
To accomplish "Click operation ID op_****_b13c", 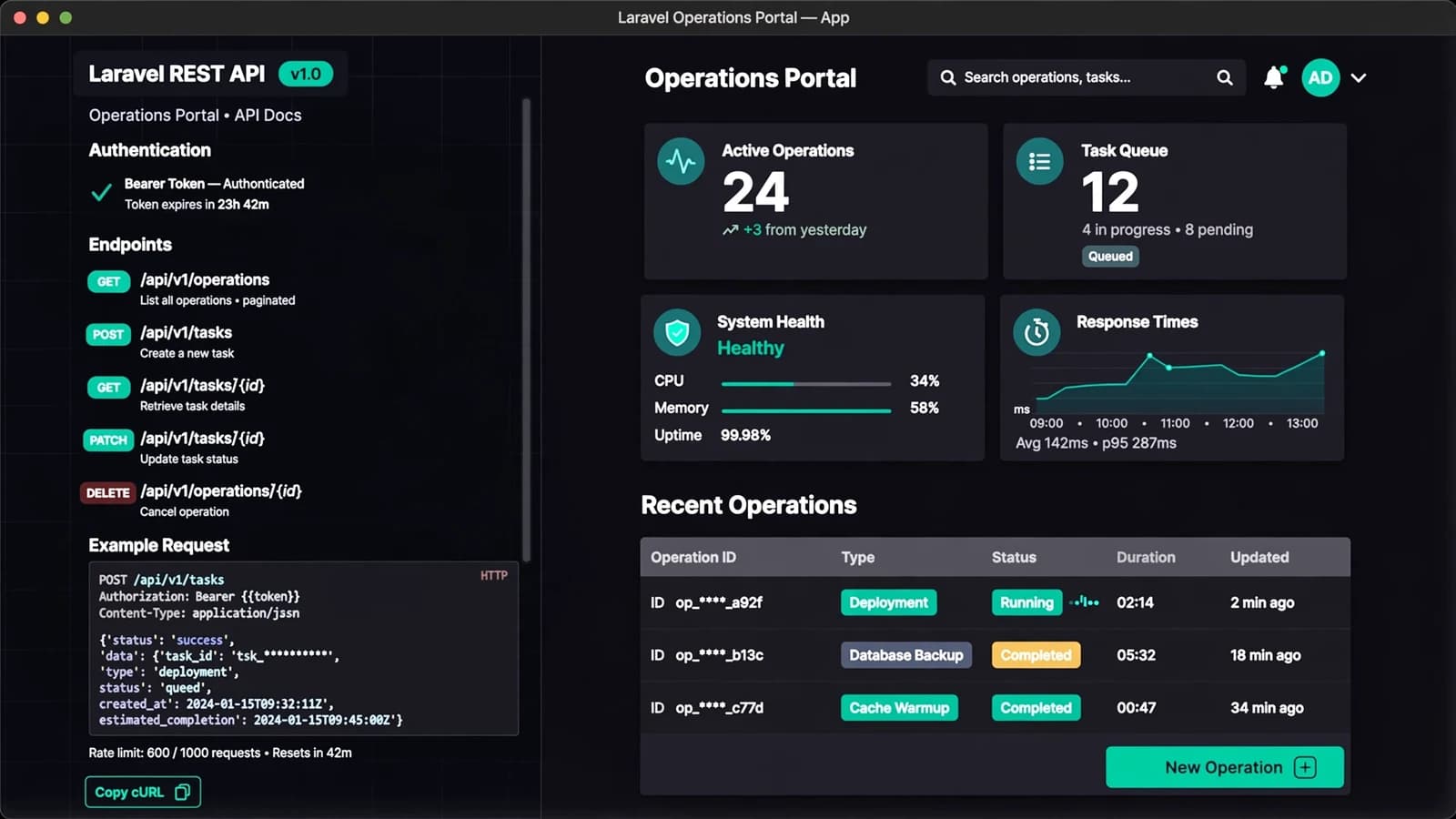I will [719, 655].
